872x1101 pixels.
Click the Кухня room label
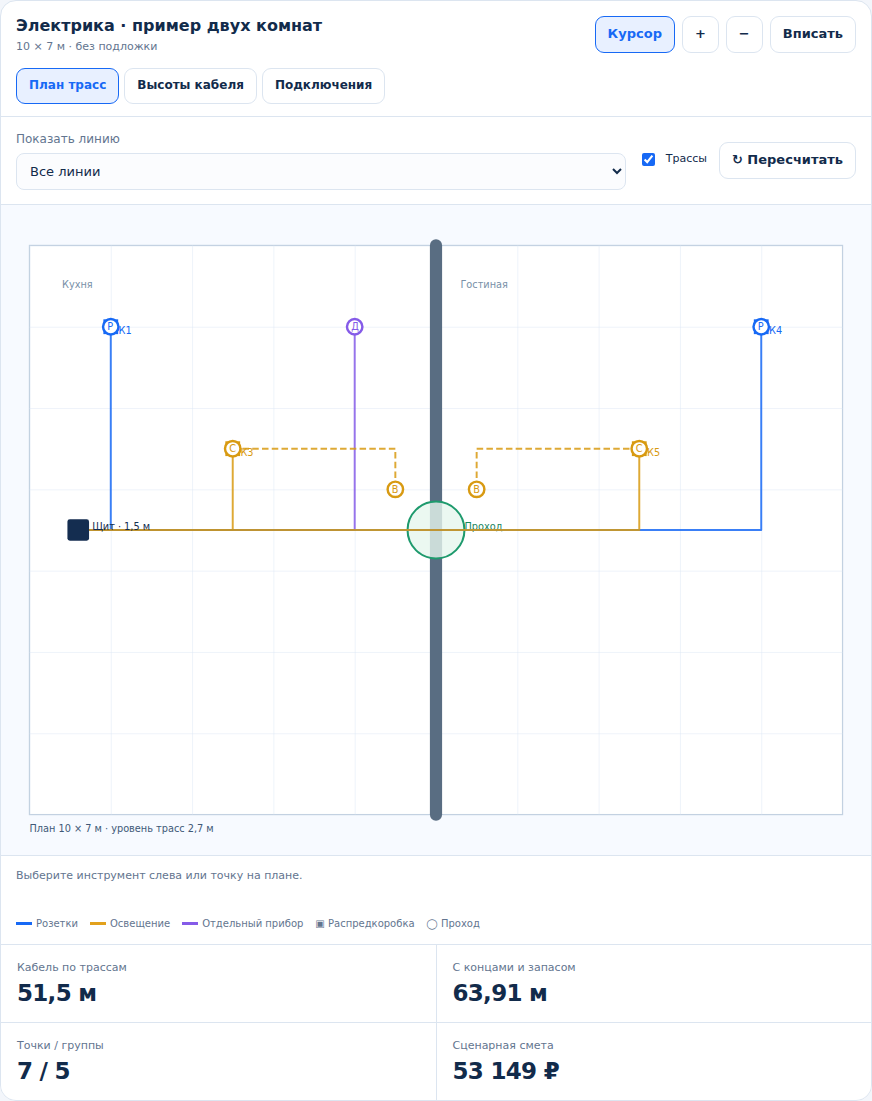(77, 284)
